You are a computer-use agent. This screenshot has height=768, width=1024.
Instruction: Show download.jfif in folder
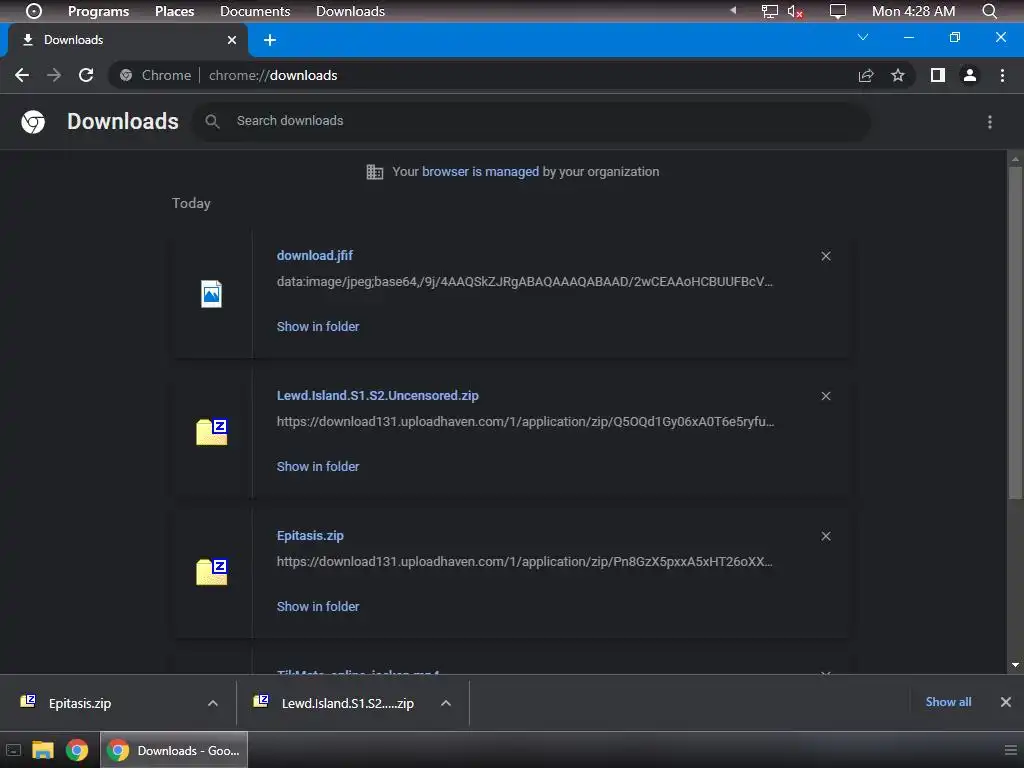pyautogui.click(x=318, y=327)
